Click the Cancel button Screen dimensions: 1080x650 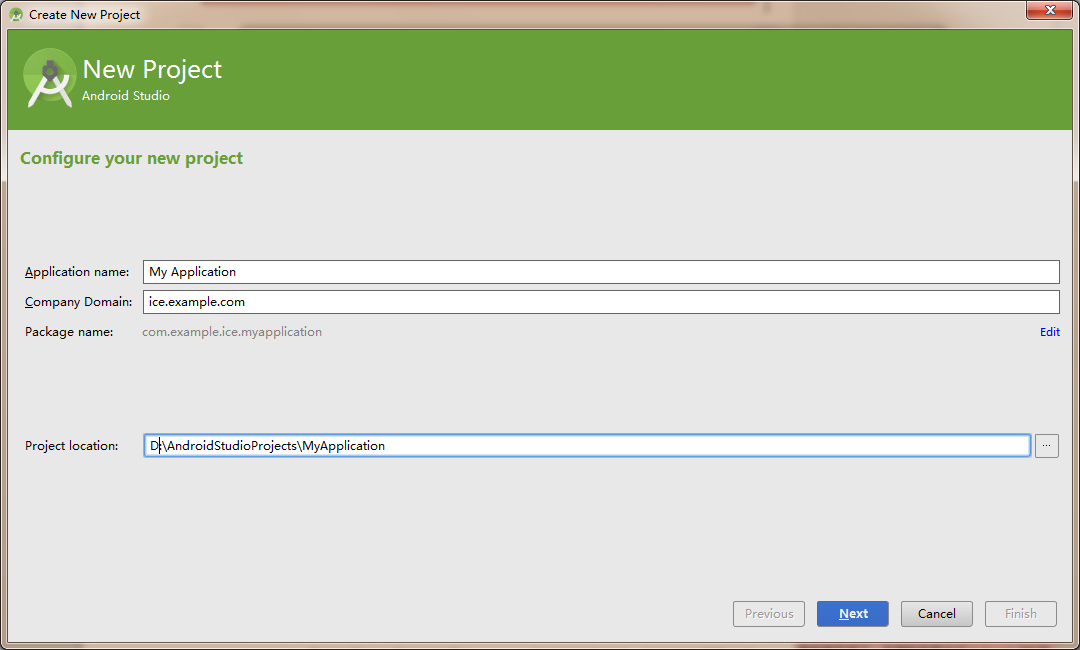[x=937, y=614]
